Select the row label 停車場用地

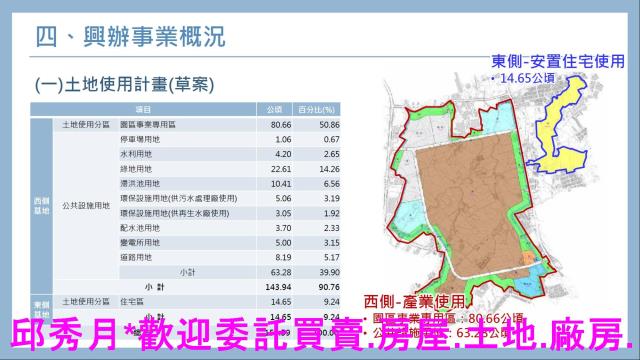coord(140,139)
